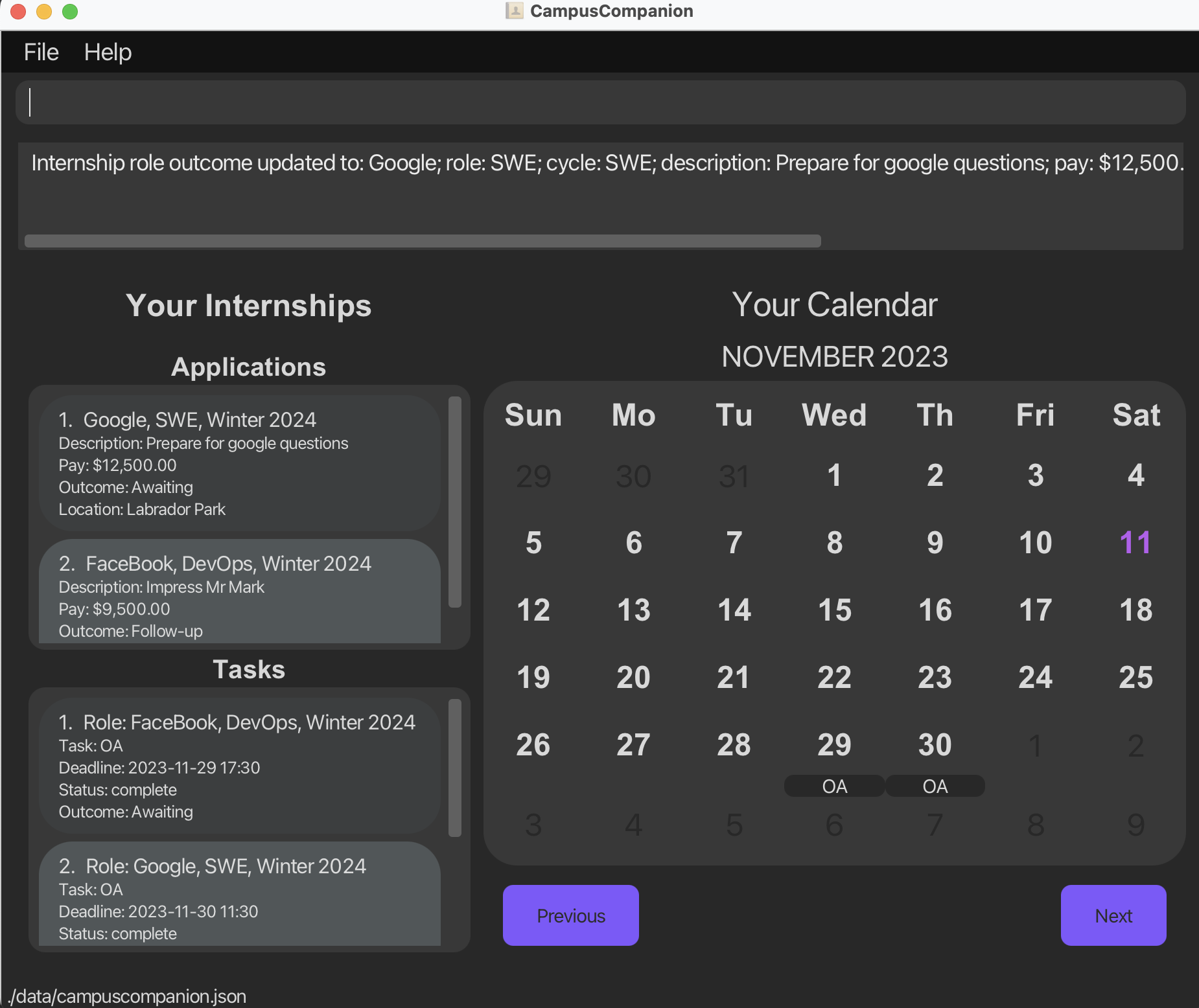
Task: Go to the Next calendar month
Action: coord(1113,915)
